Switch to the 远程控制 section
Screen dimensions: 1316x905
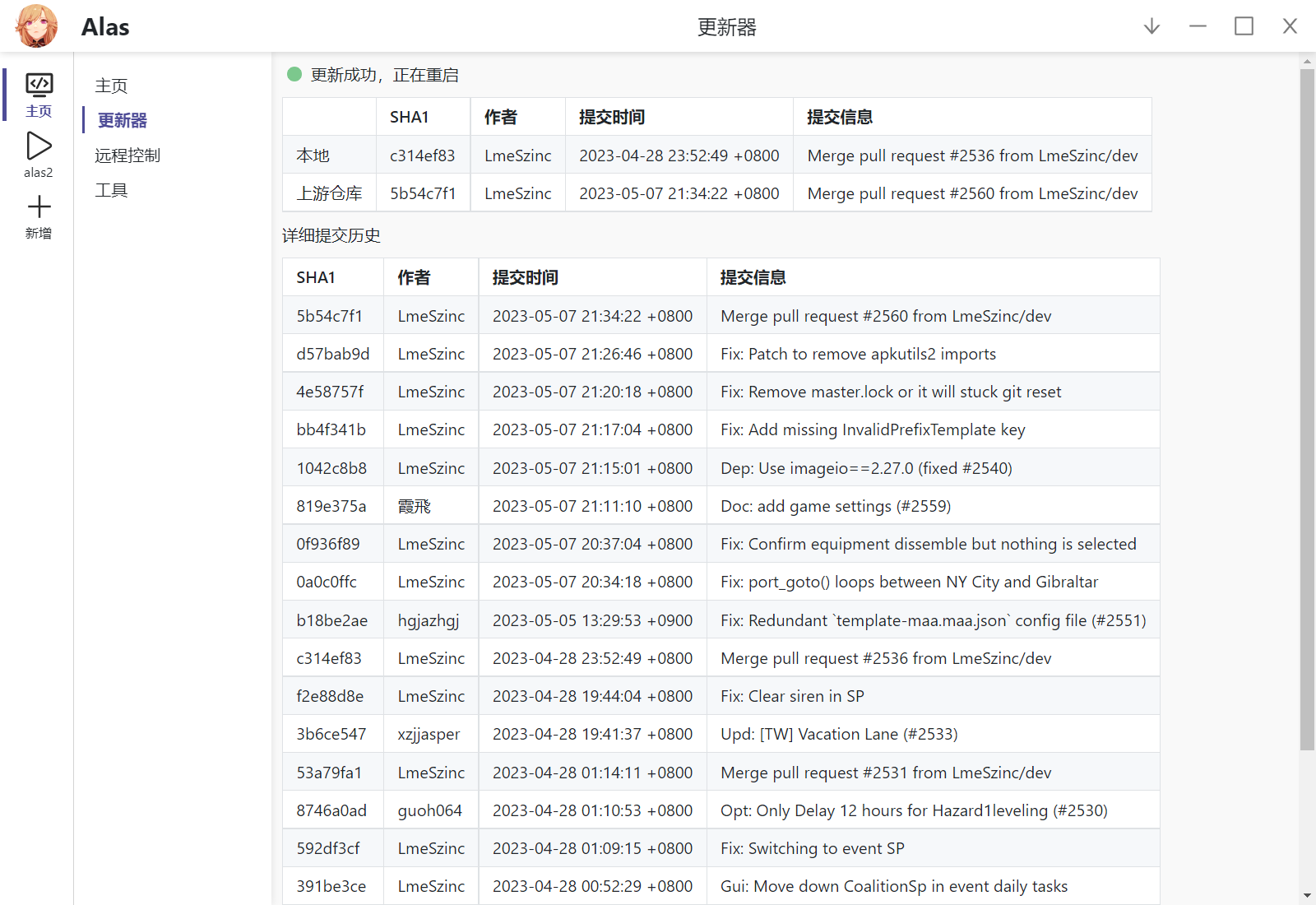point(127,155)
